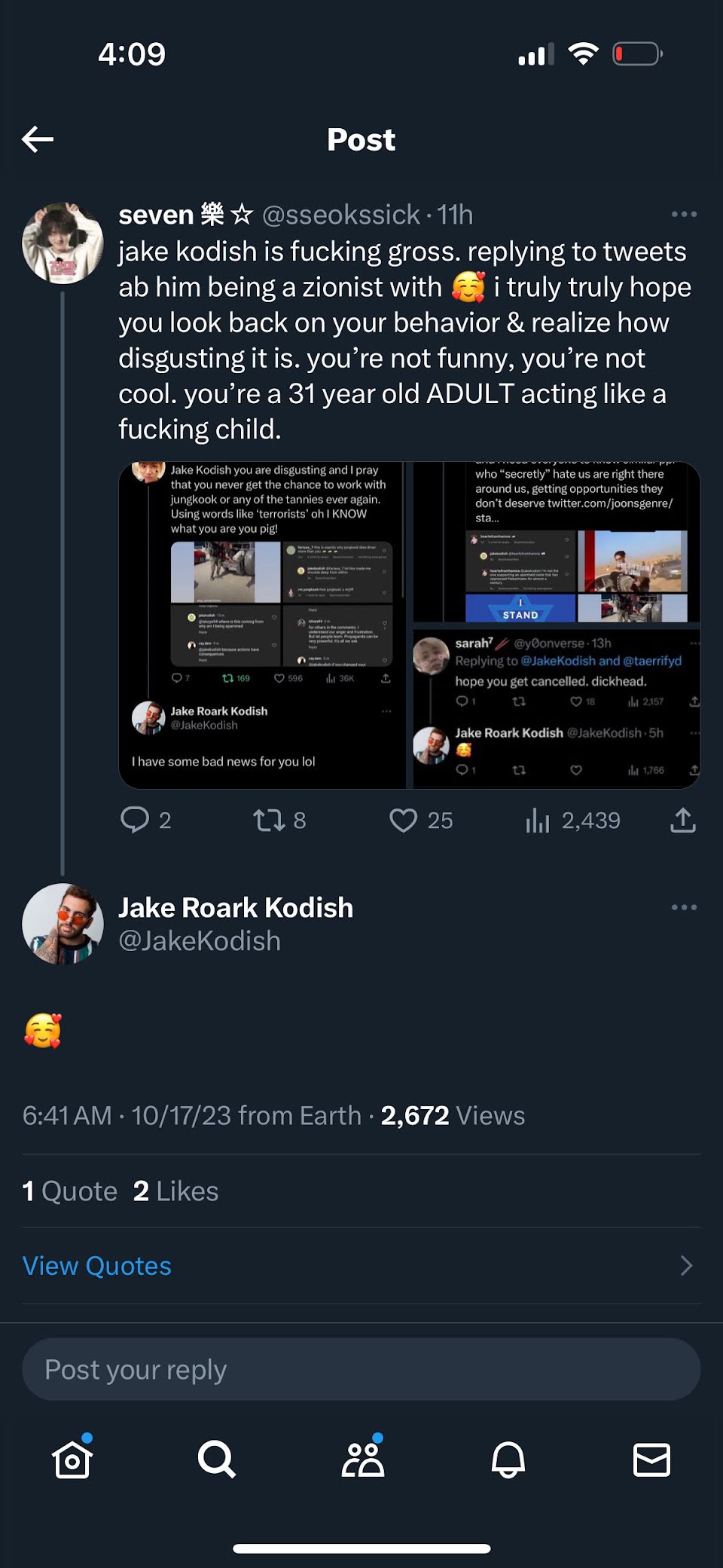Tap the back arrow icon
Screen dimensions: 723x1568
click(x=38, y=139)
